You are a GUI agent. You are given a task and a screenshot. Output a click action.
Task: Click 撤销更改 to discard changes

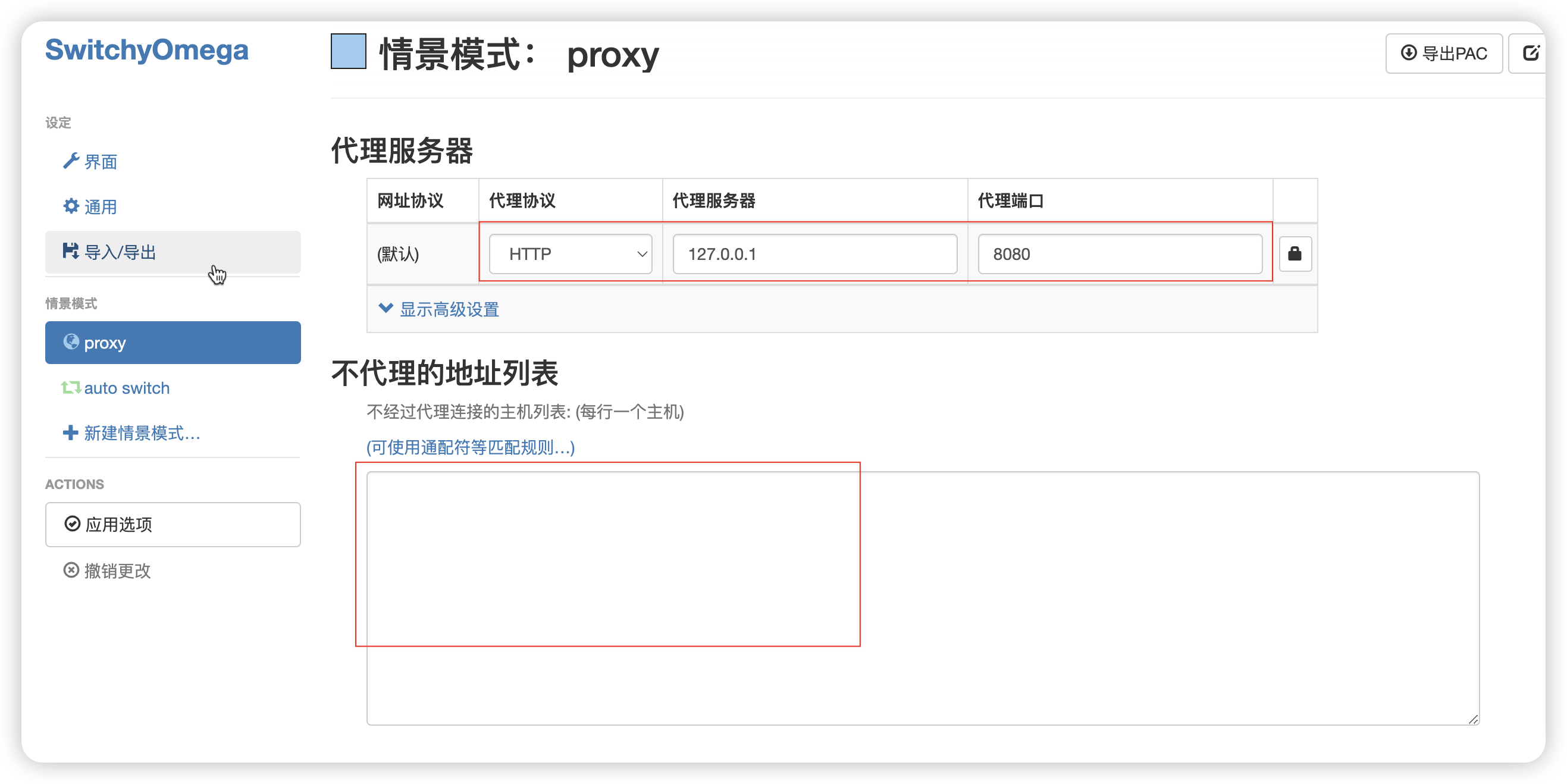(107, 570)
